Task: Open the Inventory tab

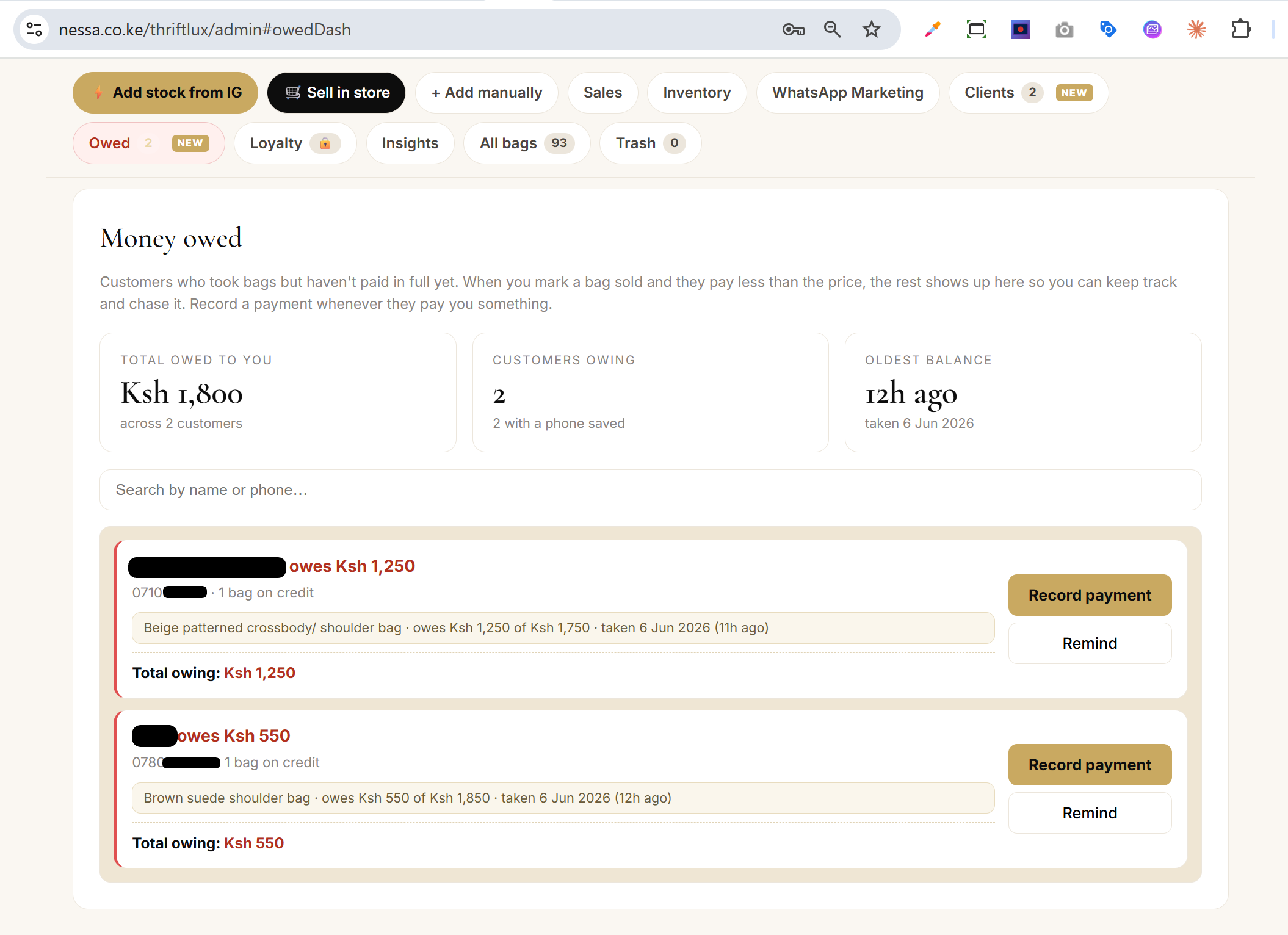Action: [696, 93]
